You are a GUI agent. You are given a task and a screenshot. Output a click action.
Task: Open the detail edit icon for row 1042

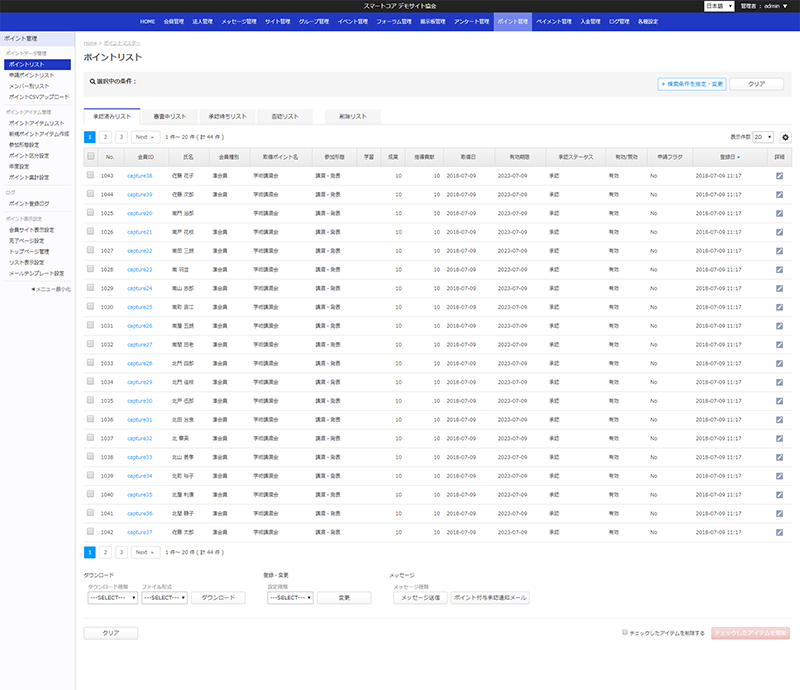[779, 531]
